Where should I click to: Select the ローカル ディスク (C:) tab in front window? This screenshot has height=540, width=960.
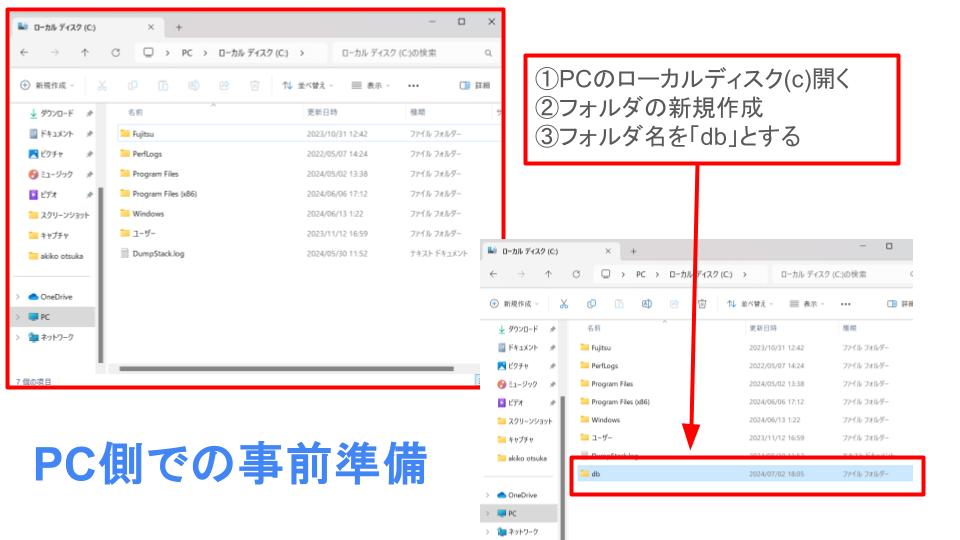(549, 251)
